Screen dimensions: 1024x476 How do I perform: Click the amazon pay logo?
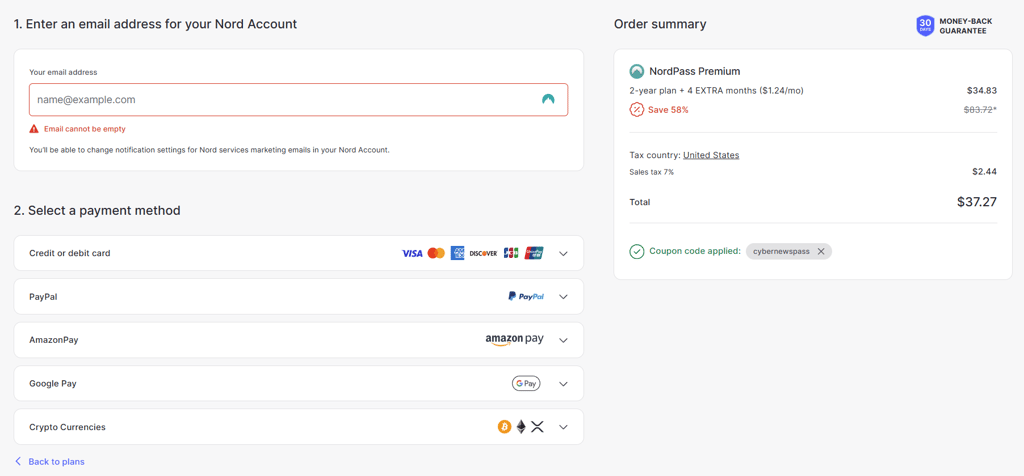(x=515, y=340)
